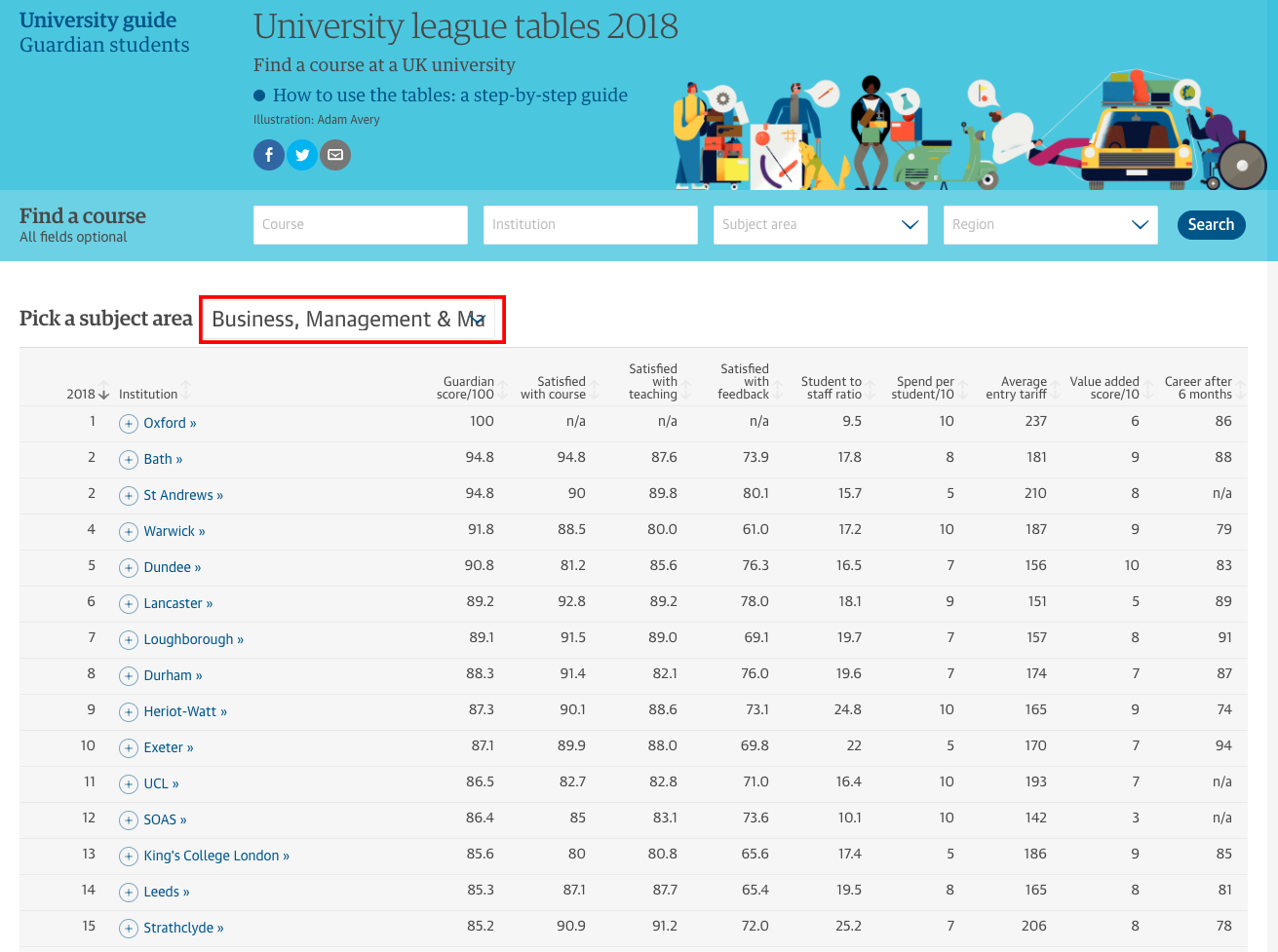Viewport: 1278px width, 952px height.
Task: Sort by Institution column arrows
Action: click(x=185, y=391)
